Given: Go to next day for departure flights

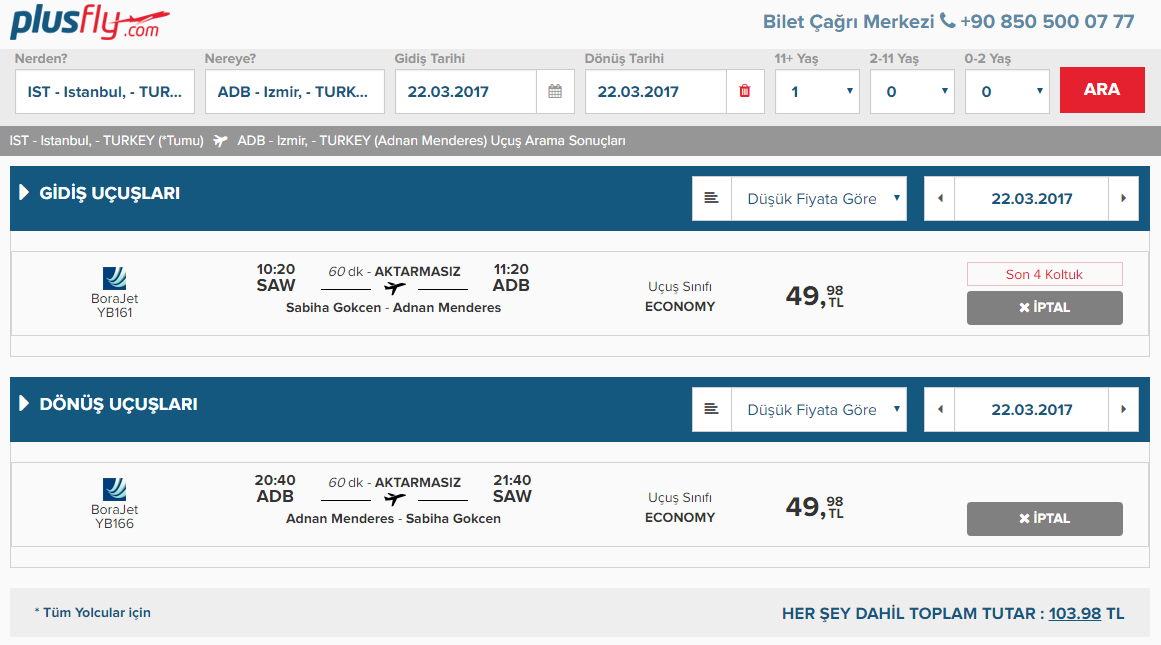Looking at the screenshot, I should point(1123,199).
